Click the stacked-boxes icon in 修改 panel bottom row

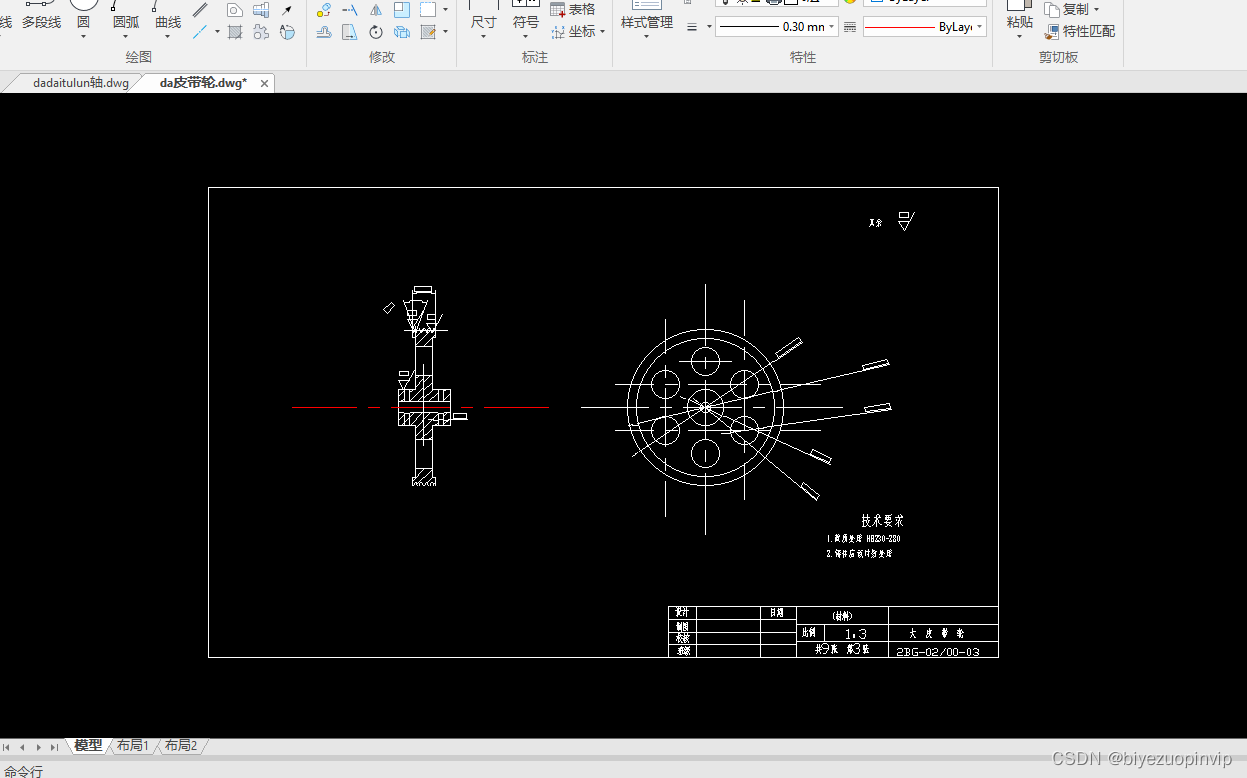tap(402, 32)
